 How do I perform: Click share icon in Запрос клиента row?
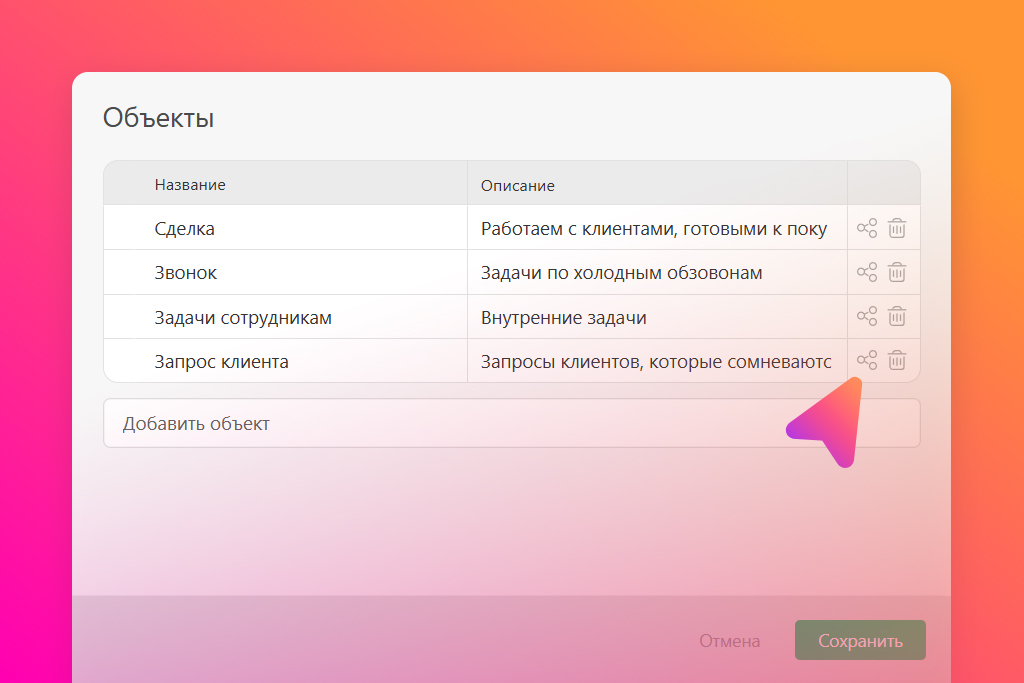[867, 360]
